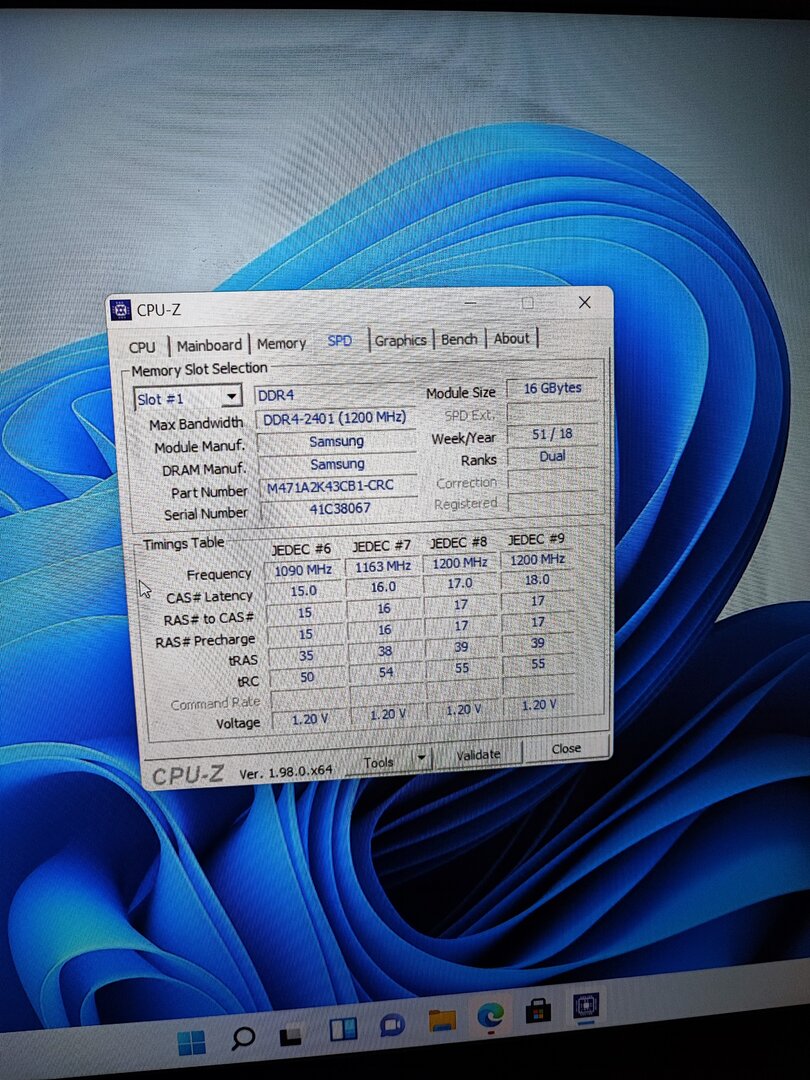Switch to the Mainboard tab
This screenshot has height=1080, width=810.
(x=209, y=345)
